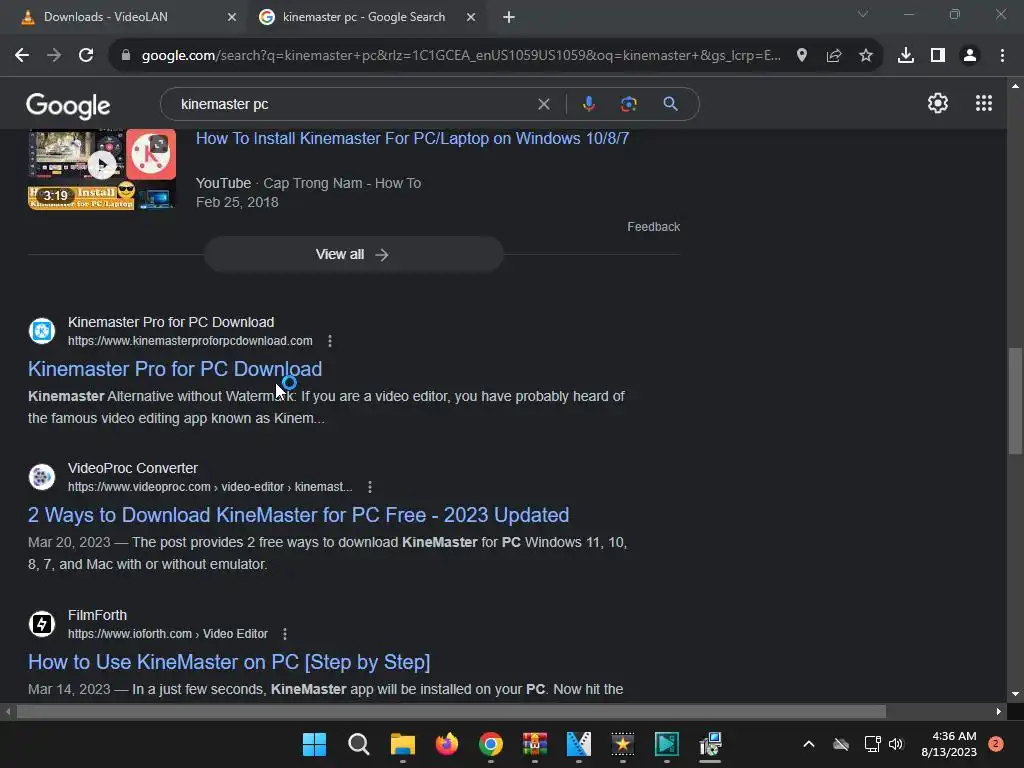
Task: Open Chrome downloads tray
Action: click(x=906, y=56)
